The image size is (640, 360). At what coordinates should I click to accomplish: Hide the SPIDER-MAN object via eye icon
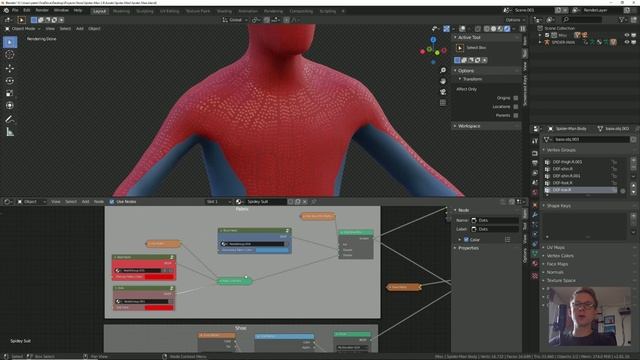pos(627,42)
